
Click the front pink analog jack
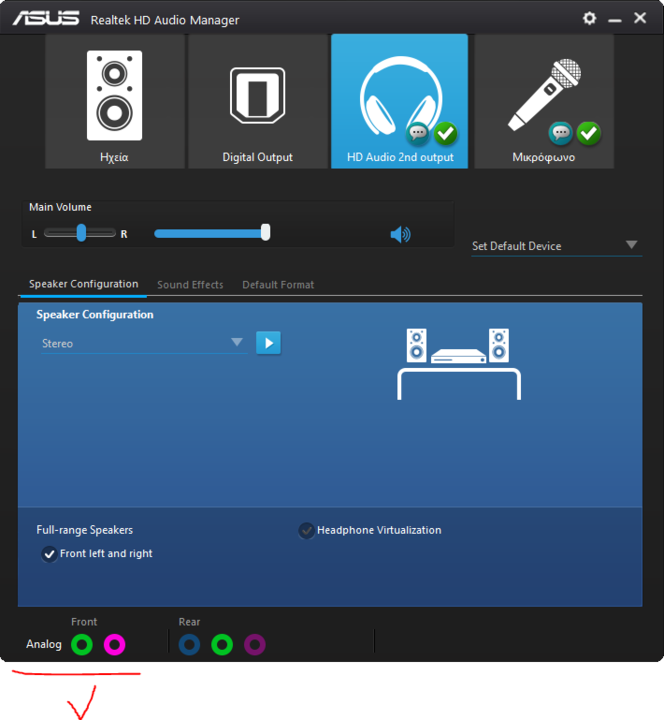[114, 644]
